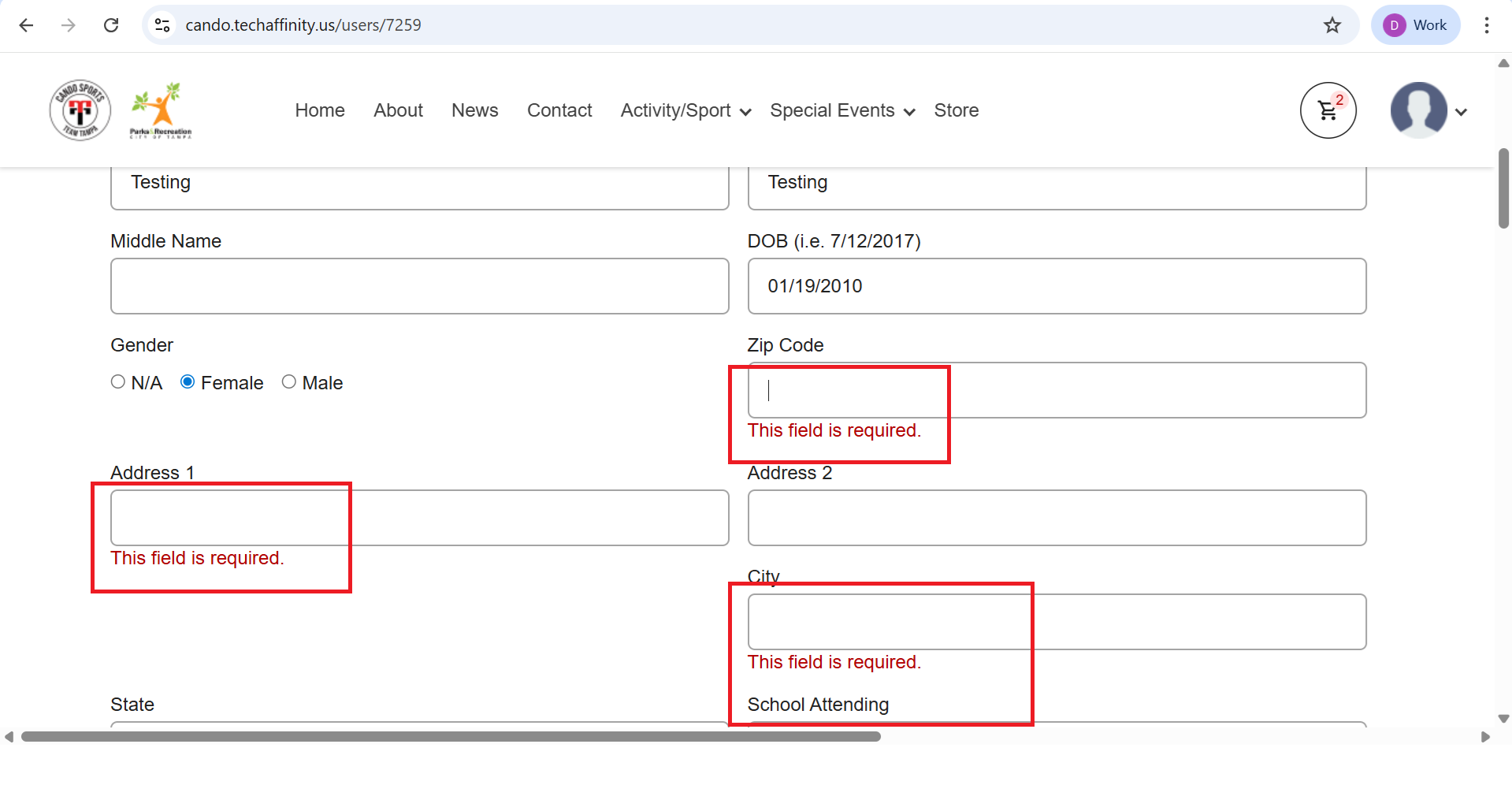Bookmark this page with the star icon

click(1332, 25)
